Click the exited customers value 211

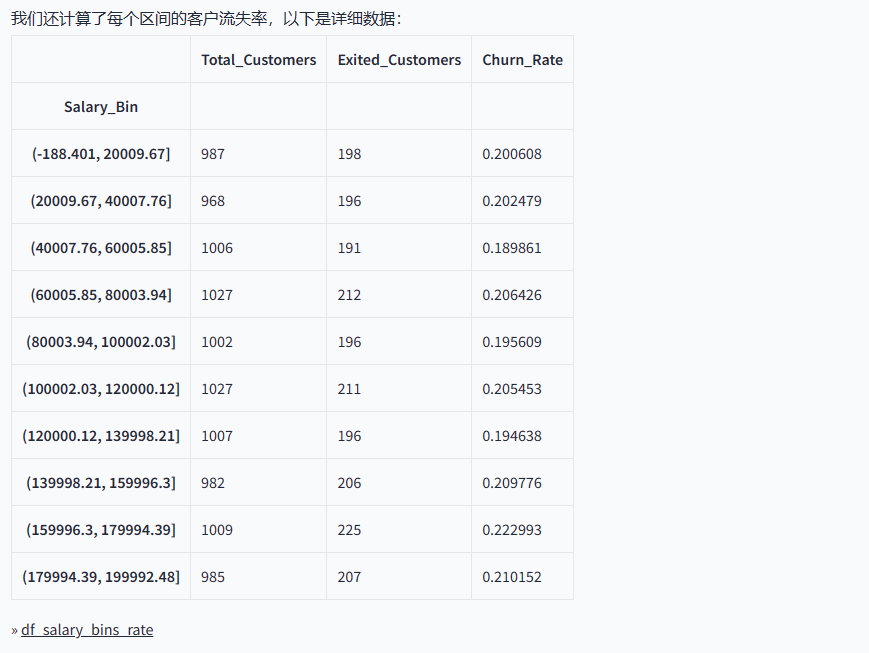(x=349, y=389)
